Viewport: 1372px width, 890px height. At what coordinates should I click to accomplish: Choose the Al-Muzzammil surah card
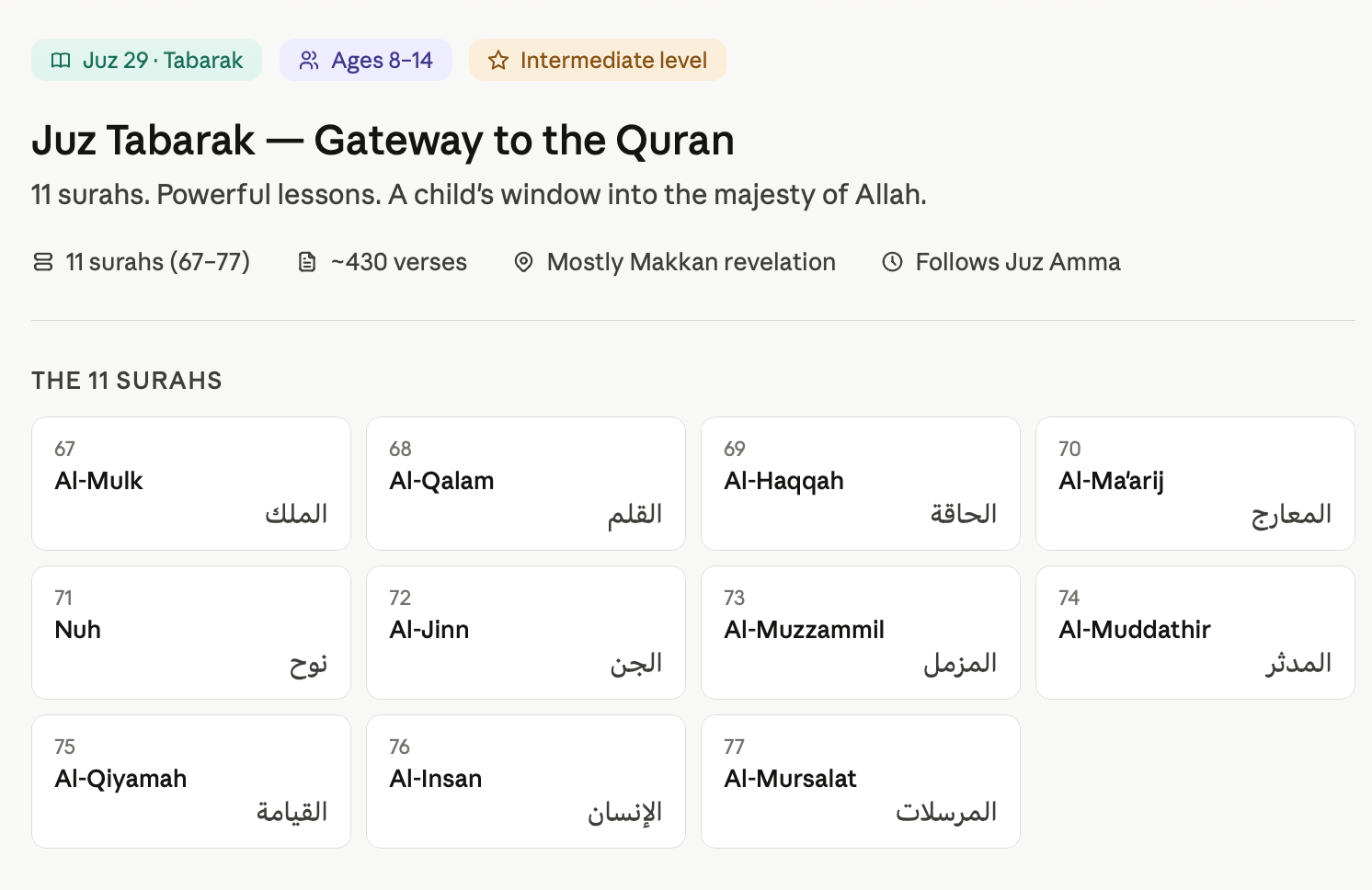tap(861, 633)
